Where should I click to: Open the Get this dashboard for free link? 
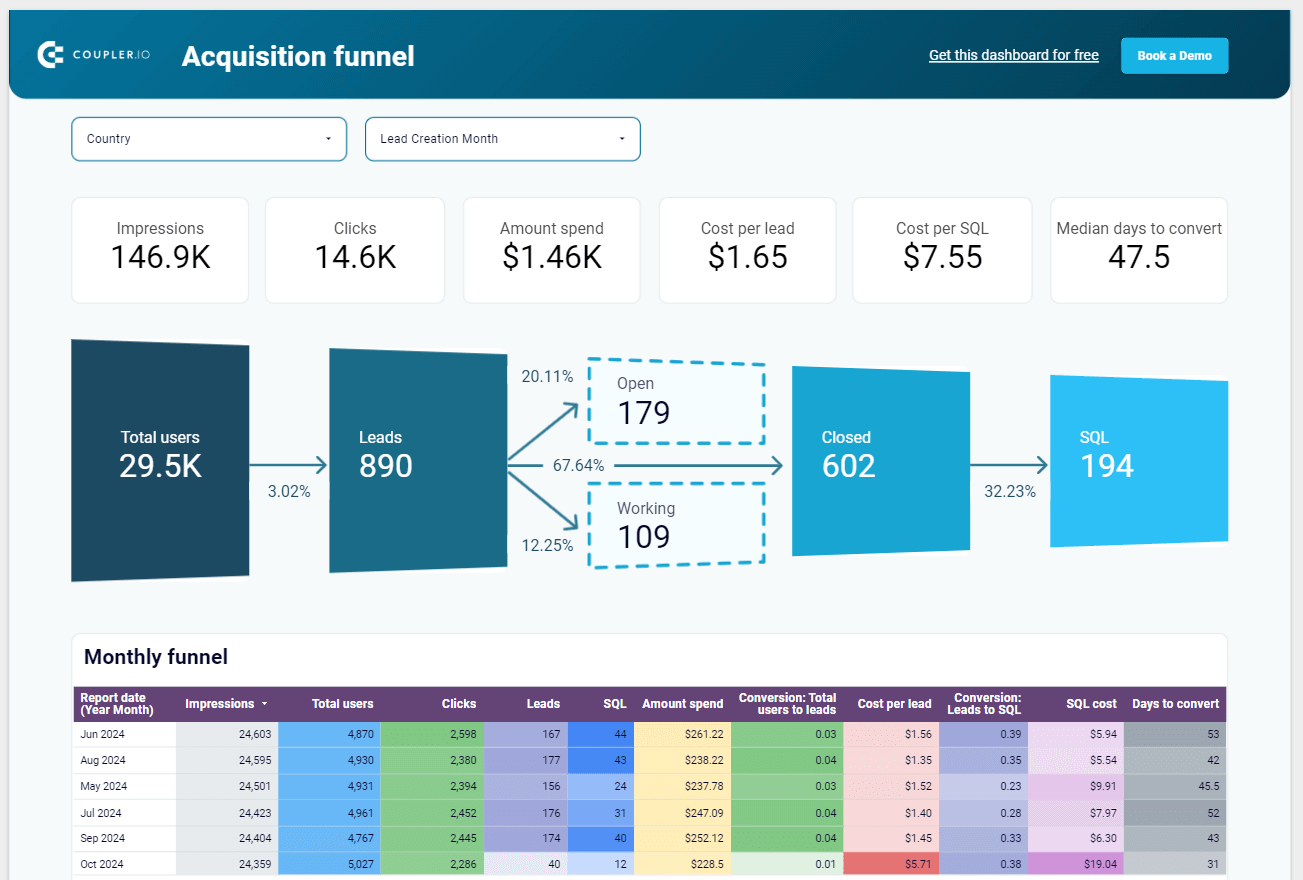click(1014, 55)
